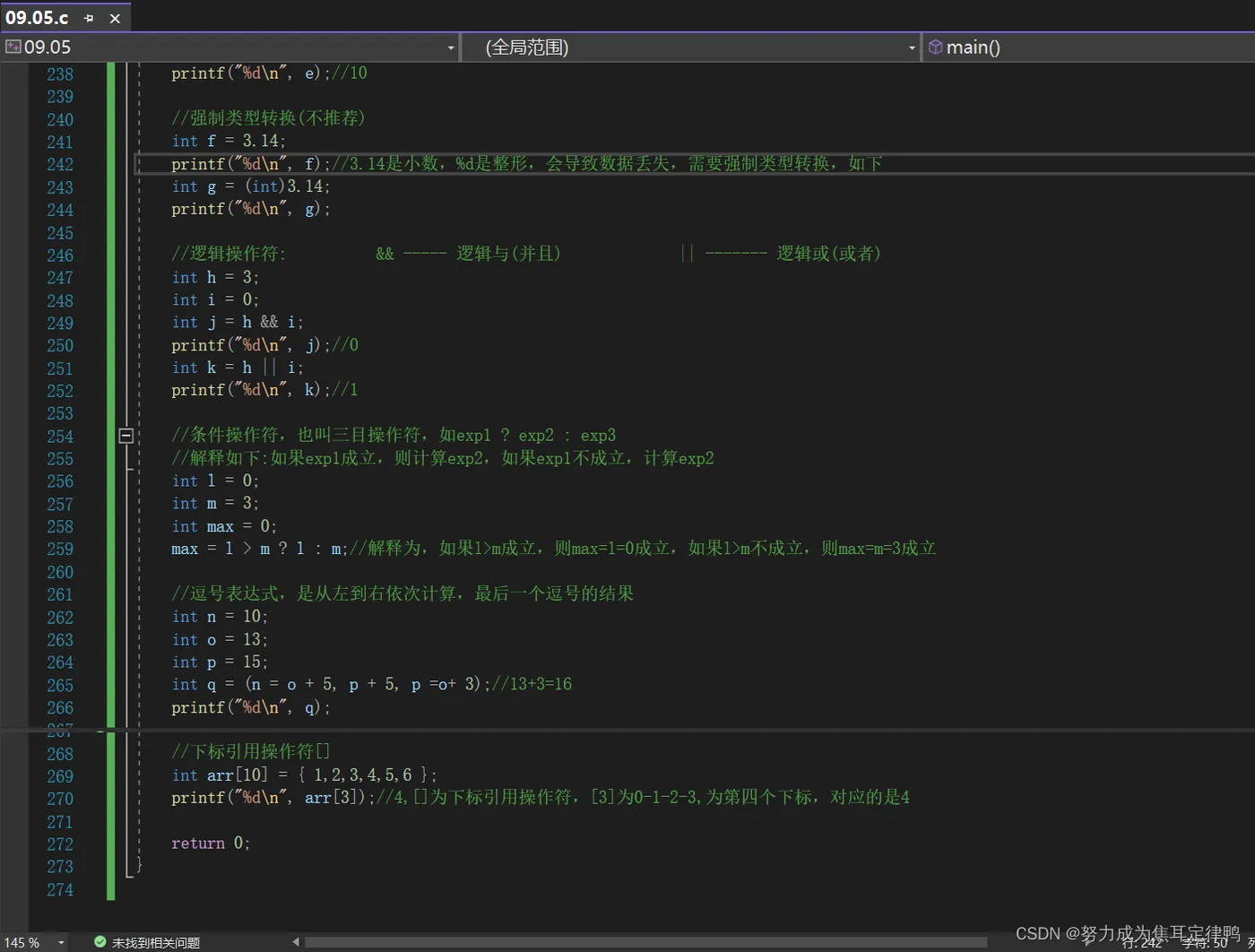Click the cube icon beside main()
Screen dimensions: 1255x952
point(935,47)
